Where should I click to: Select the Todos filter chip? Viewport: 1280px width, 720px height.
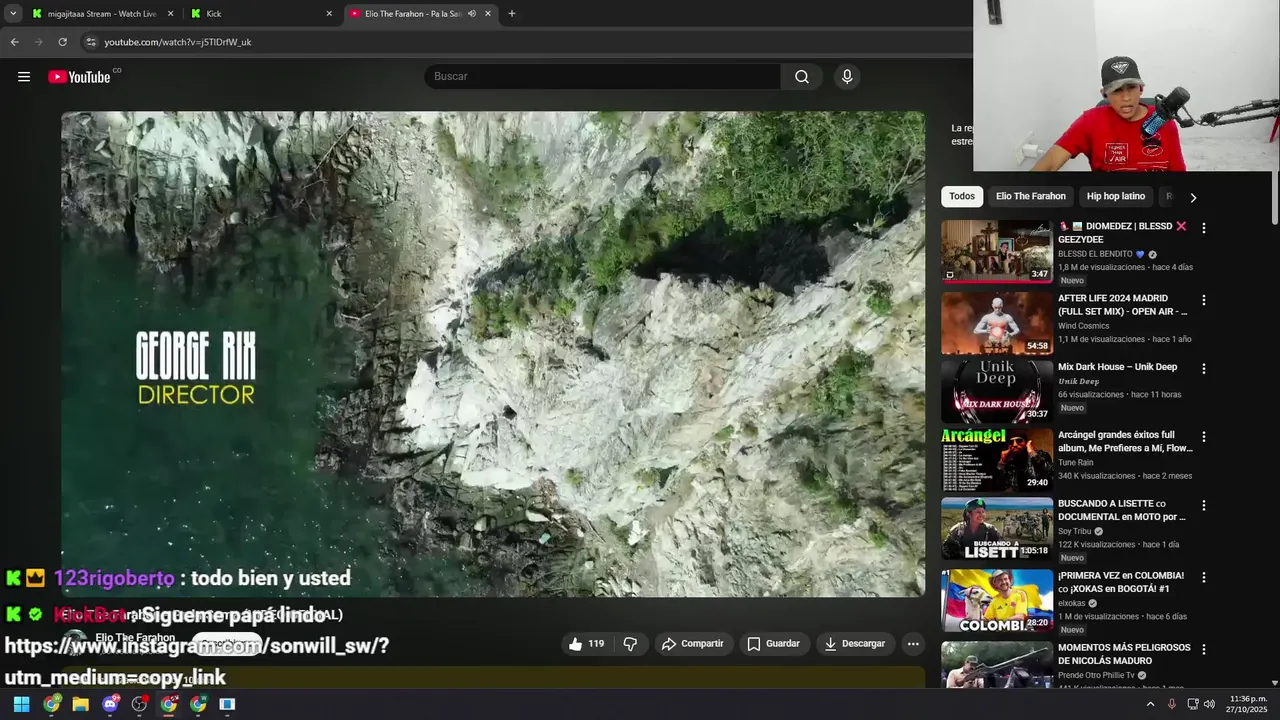962,196
